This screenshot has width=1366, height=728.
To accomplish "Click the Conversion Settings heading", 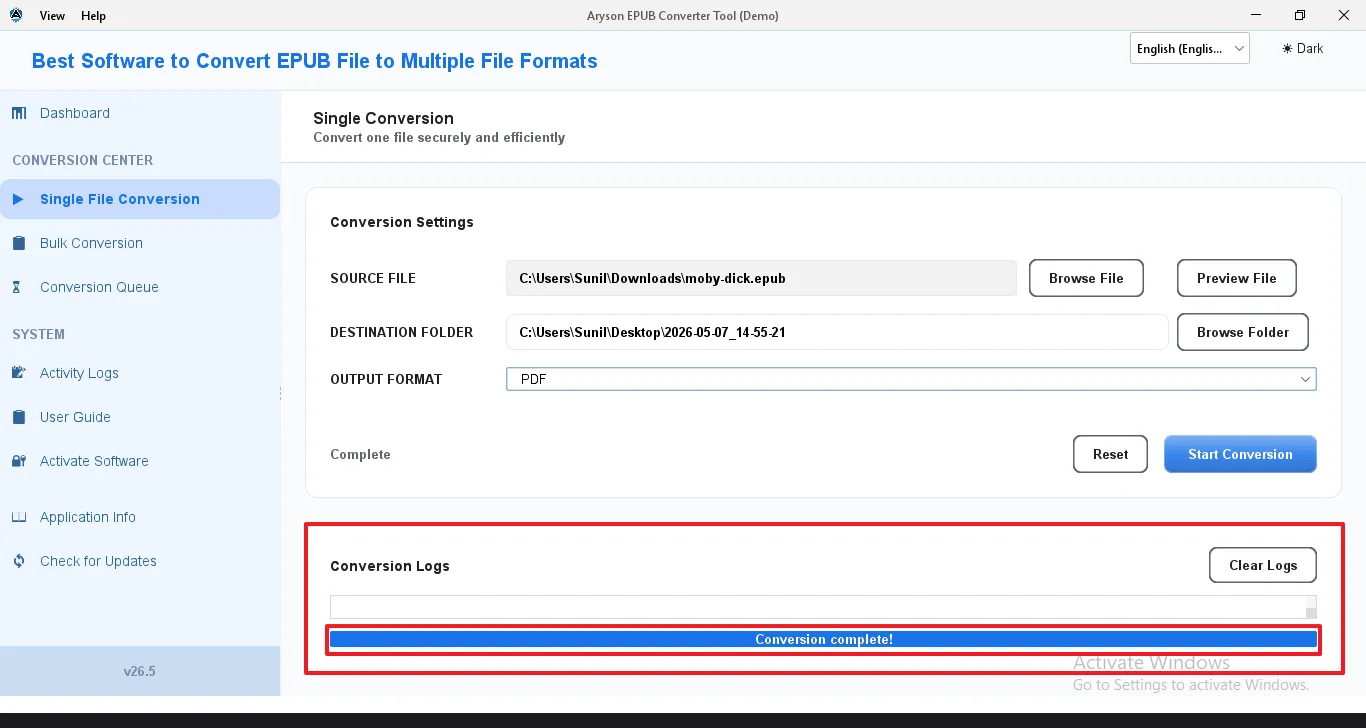I will (402, 222).
